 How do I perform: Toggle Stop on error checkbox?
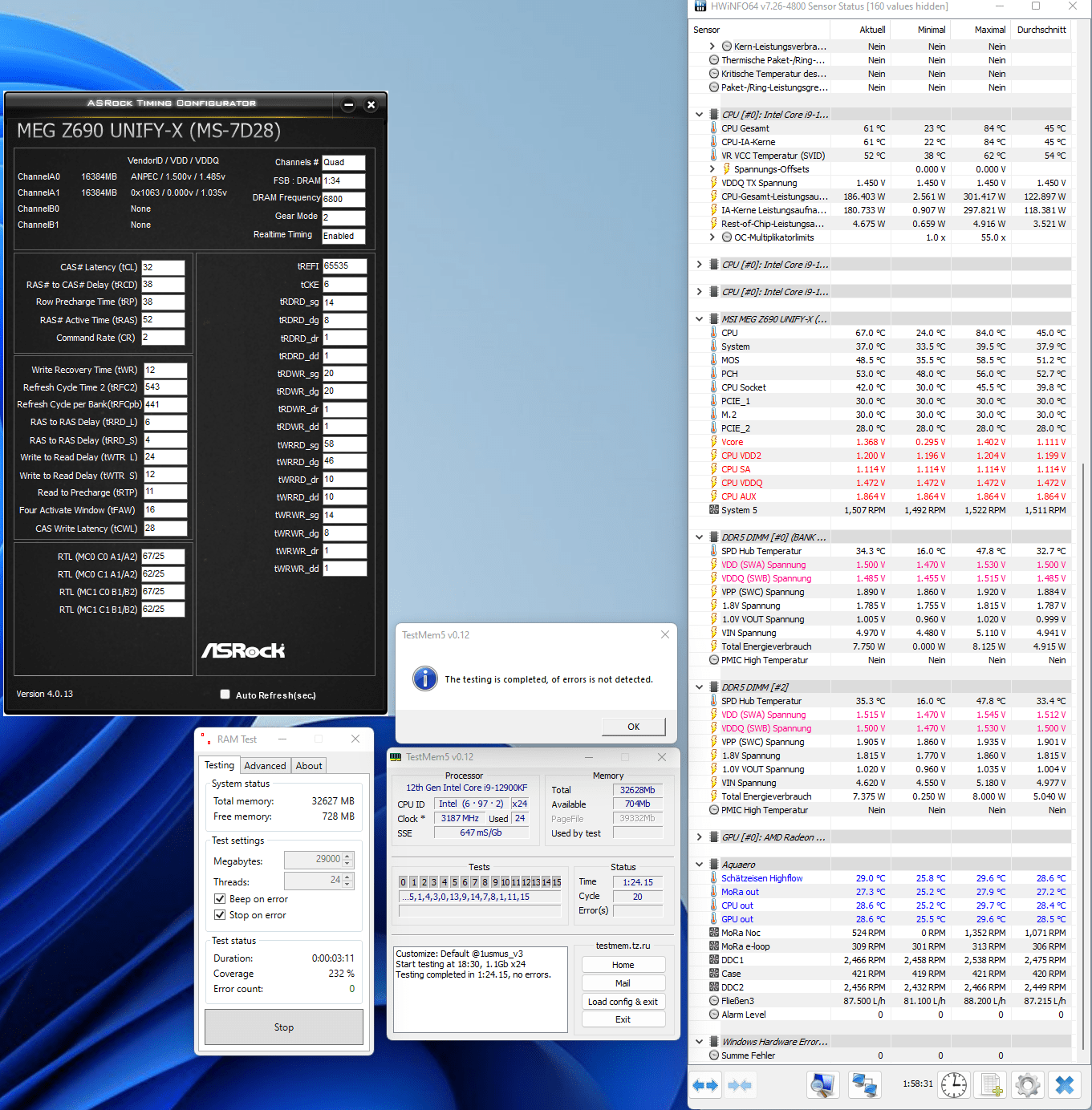point(220,915)
